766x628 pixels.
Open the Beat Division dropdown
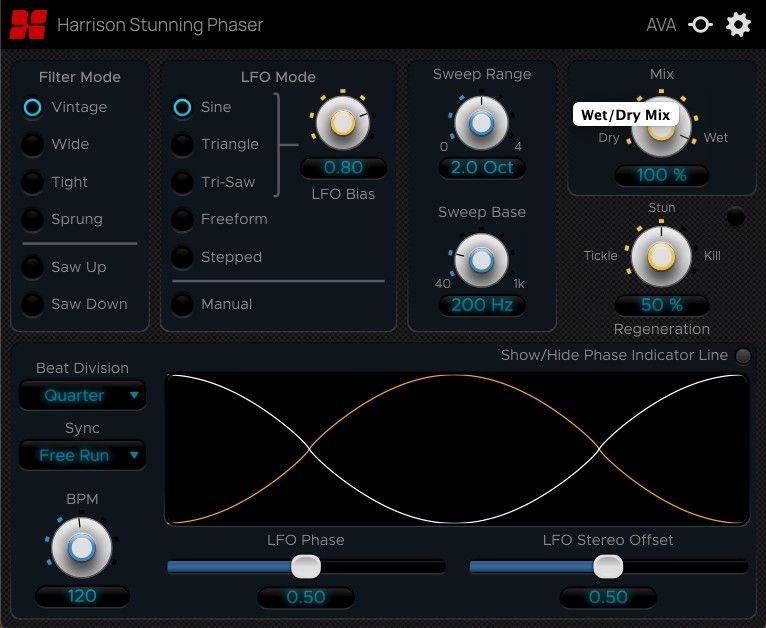click(82, 395)
